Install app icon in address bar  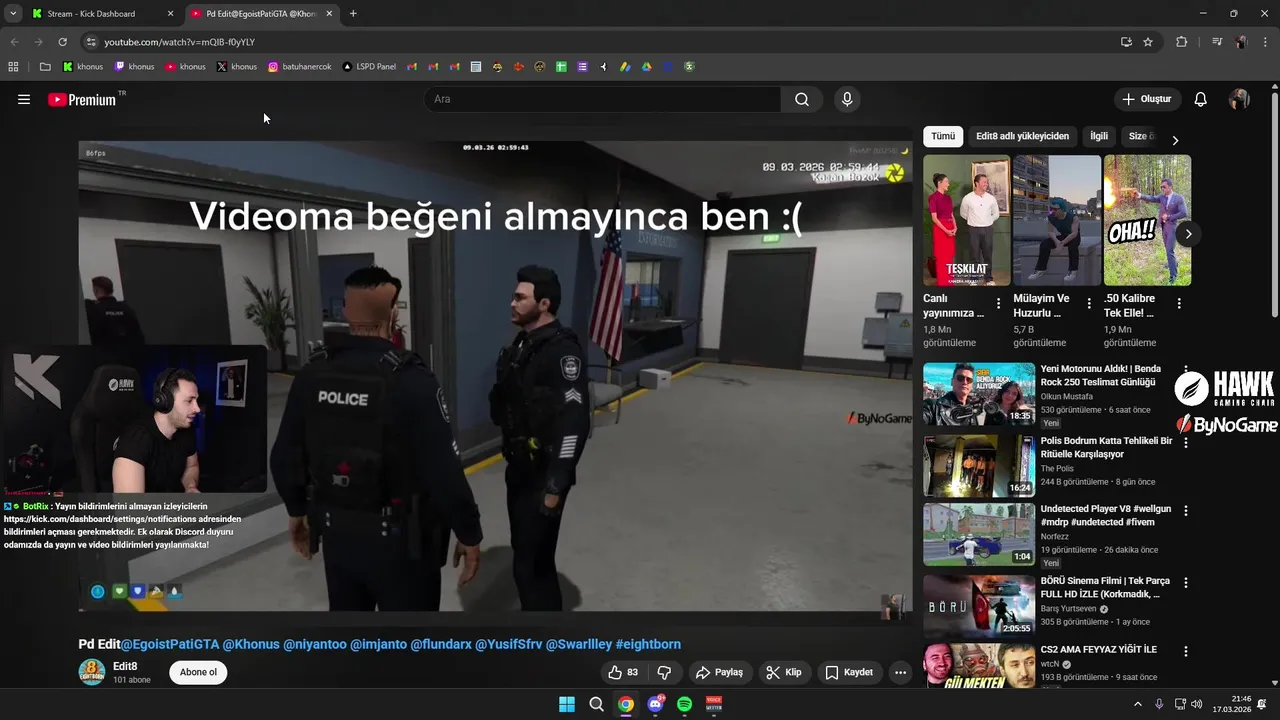coord(1126,42)
